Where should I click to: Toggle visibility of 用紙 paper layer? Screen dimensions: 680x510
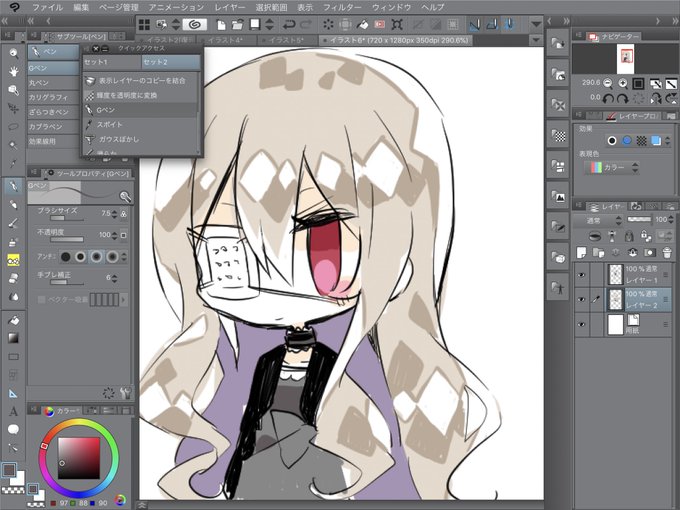pos(582,324)
